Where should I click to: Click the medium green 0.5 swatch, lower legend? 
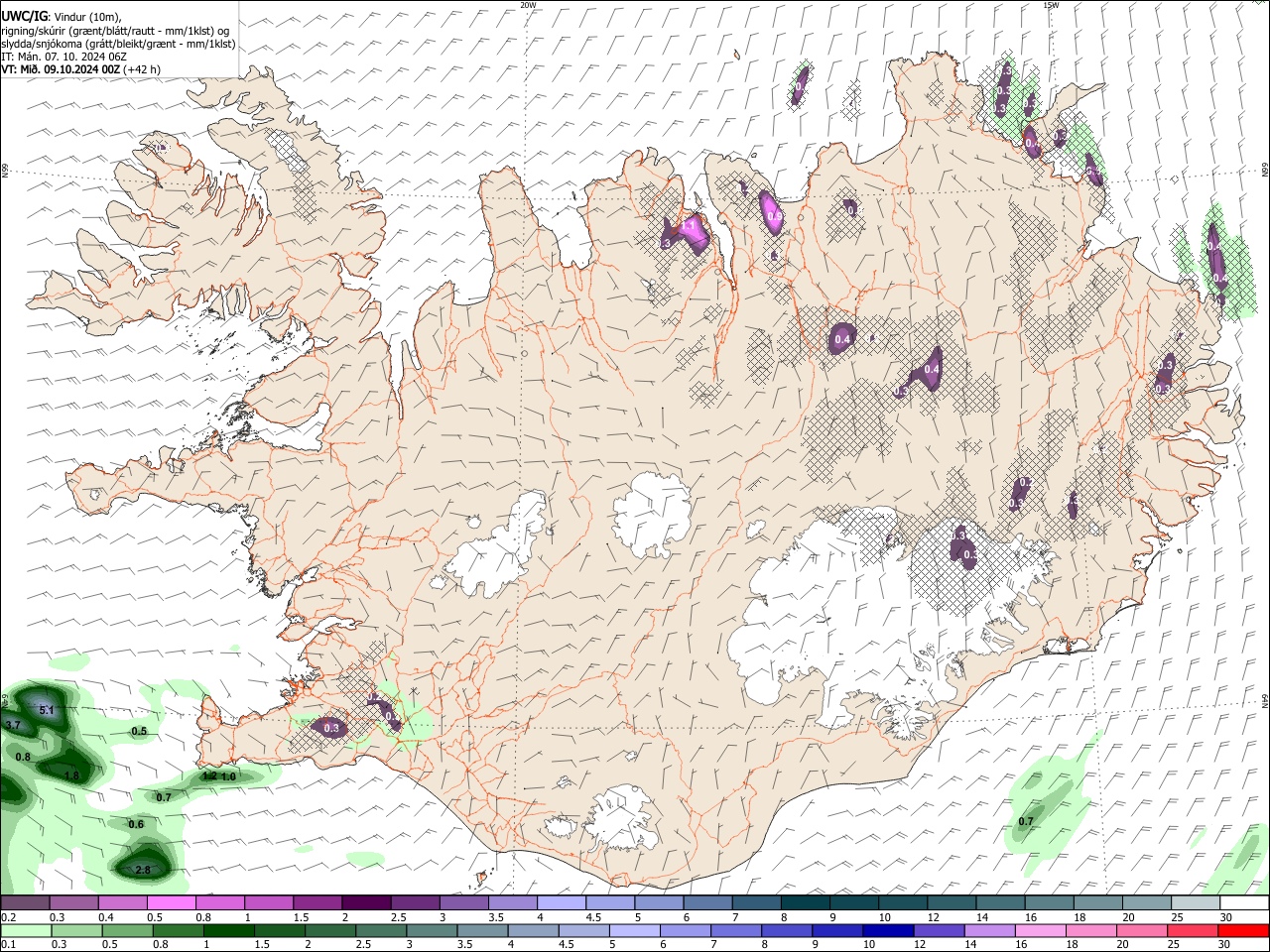128,931
